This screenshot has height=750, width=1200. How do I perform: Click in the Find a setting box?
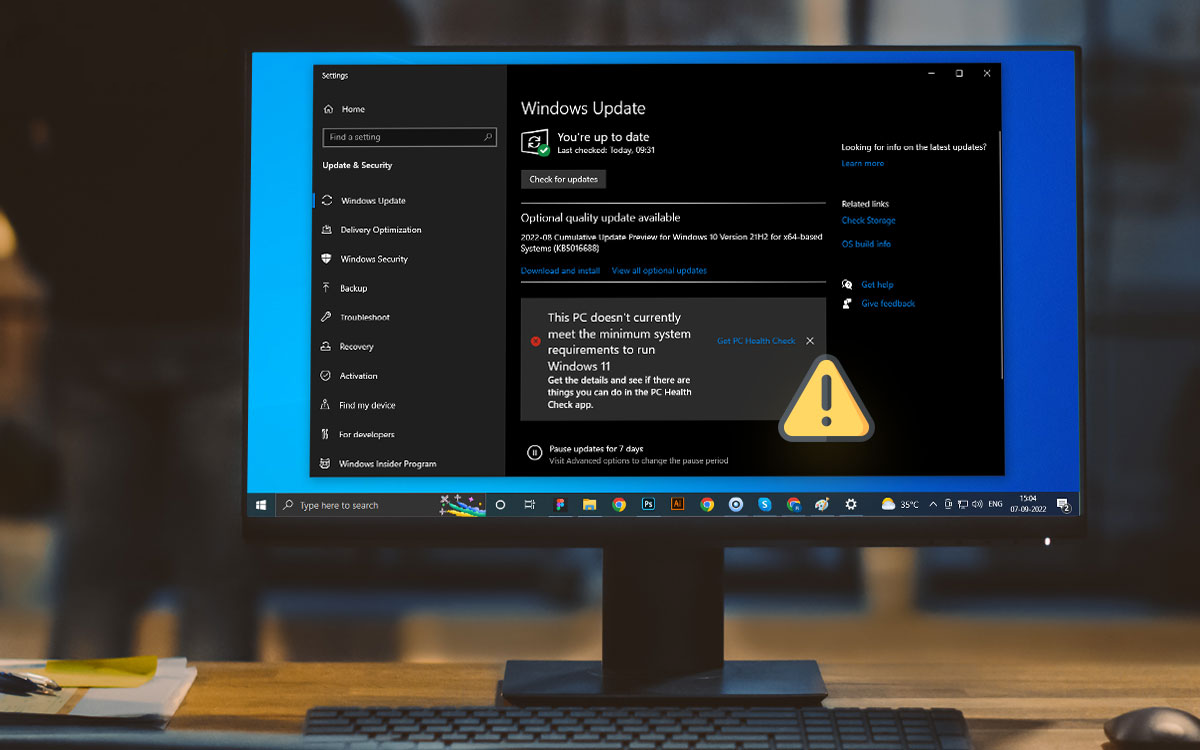click(x=409, y=137)
